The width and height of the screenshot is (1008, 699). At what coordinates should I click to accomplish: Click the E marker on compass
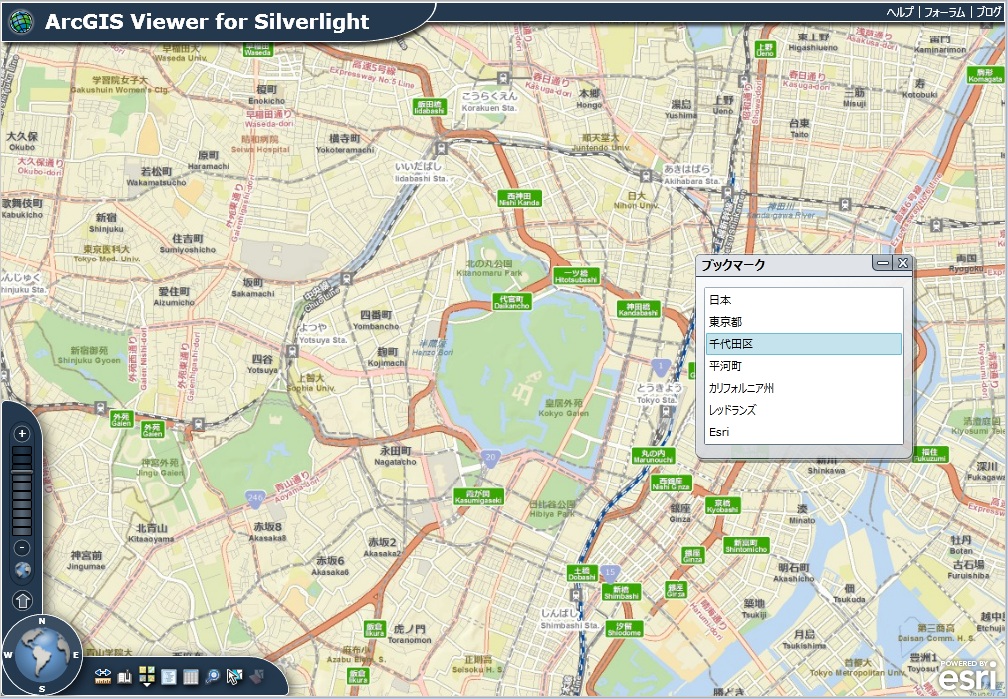click(x=76, y=655)
